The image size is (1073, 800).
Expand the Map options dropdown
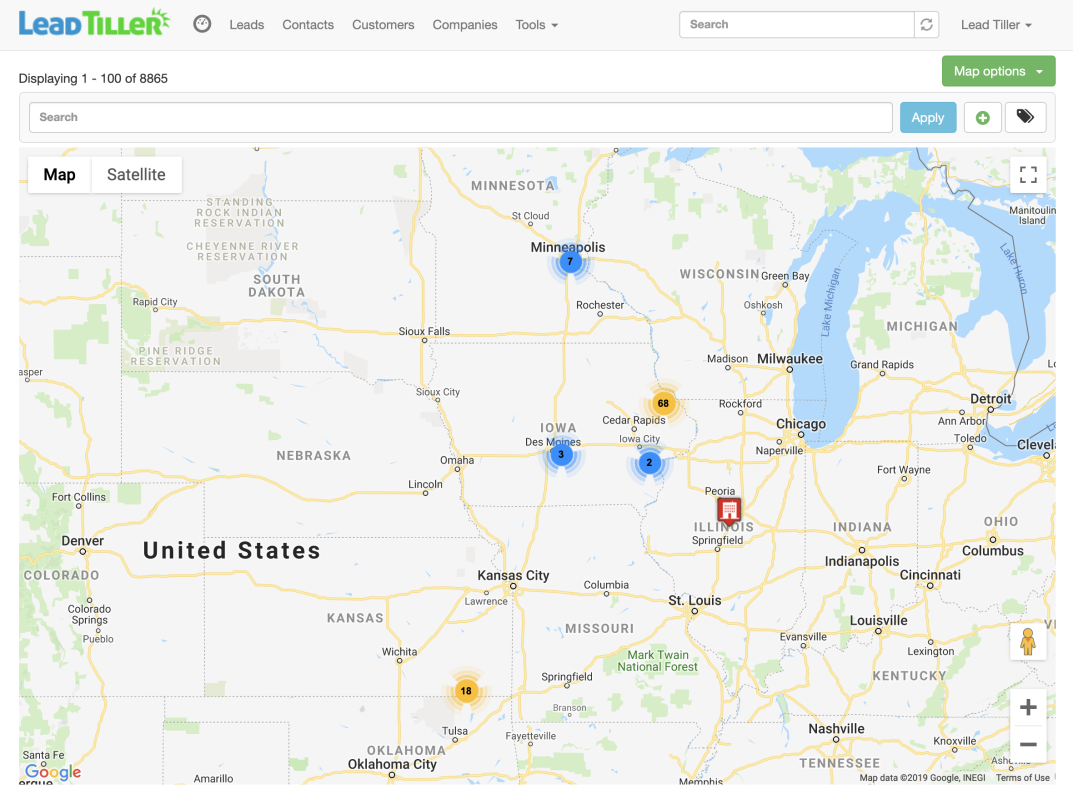998,71
